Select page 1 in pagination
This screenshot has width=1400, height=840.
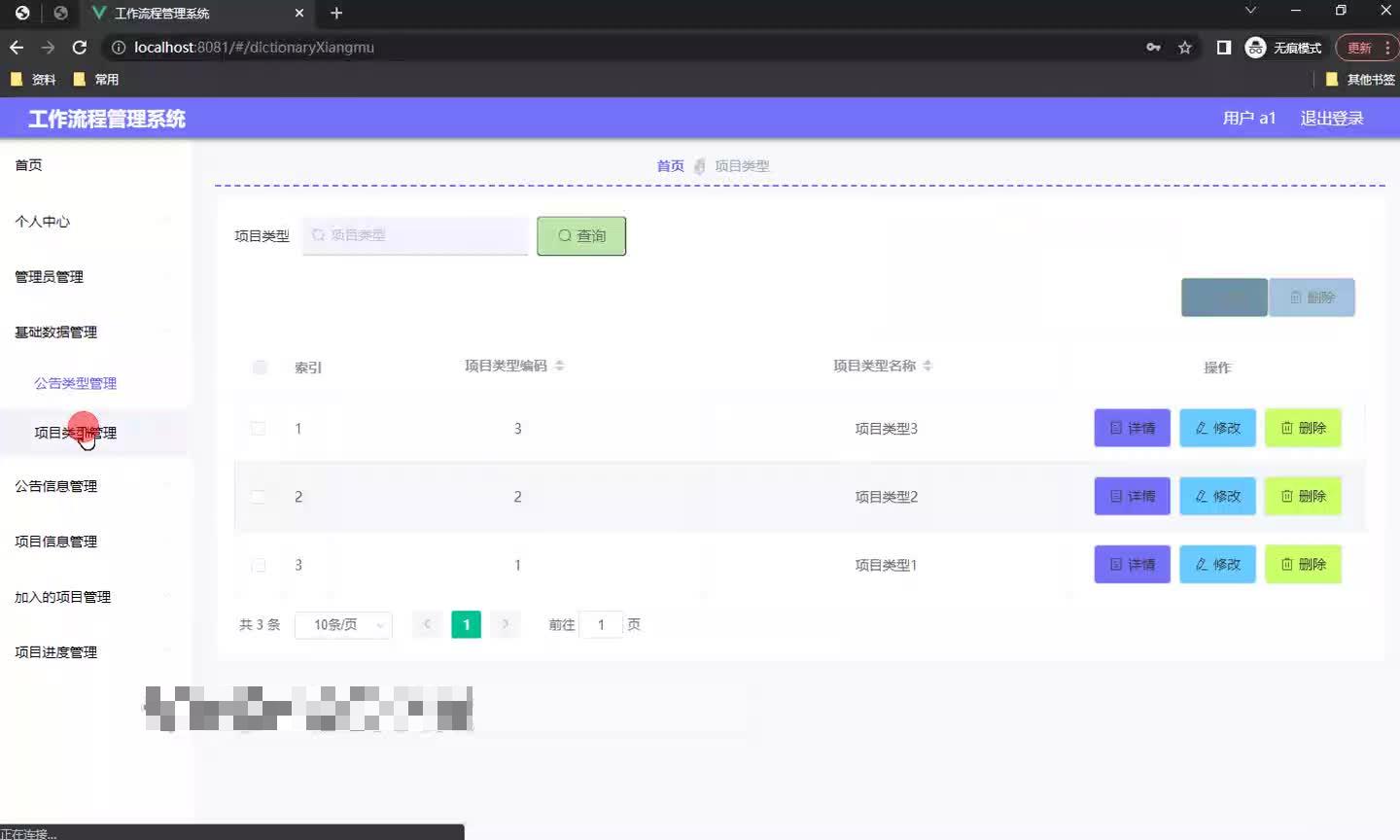click(x=467, y=624)
